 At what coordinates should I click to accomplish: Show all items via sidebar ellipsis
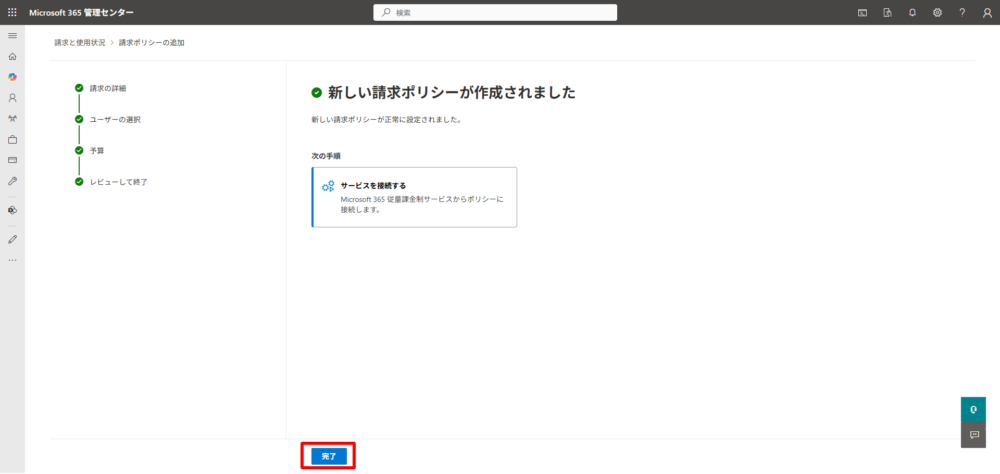[12, 260]
